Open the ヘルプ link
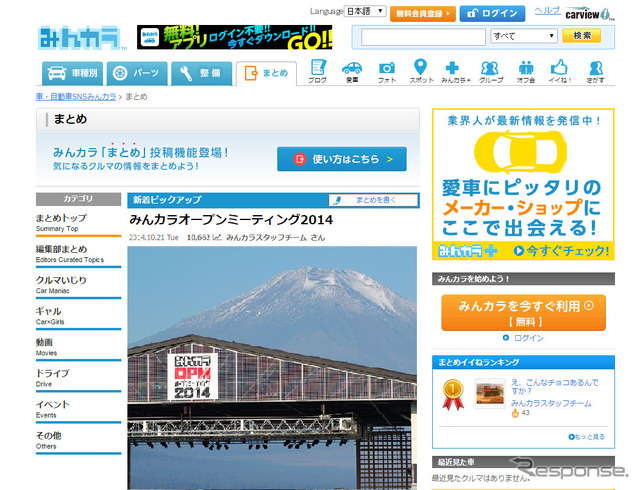 [x=547, y=11]
